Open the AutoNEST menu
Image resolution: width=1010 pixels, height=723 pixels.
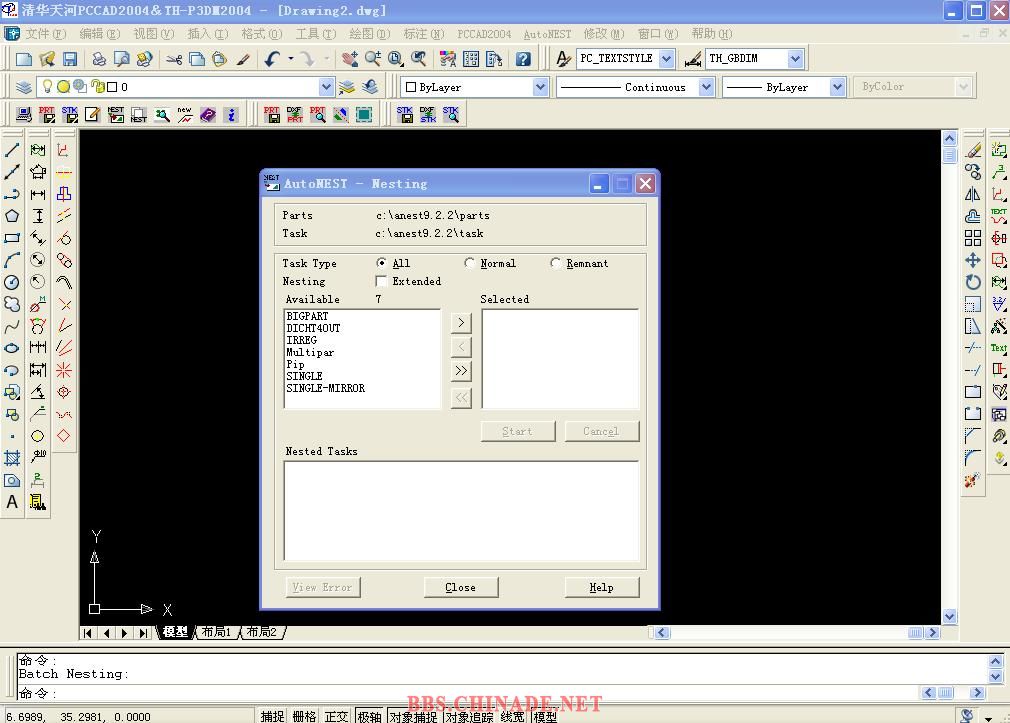coord(547,34)
